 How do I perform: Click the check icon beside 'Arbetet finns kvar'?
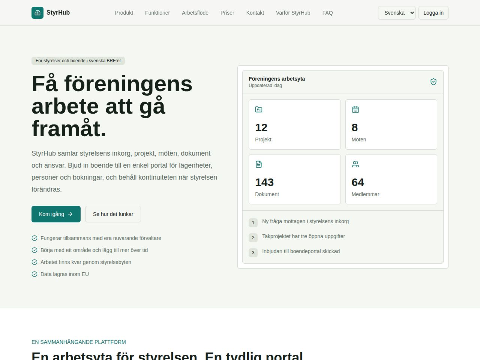(34, 262)
